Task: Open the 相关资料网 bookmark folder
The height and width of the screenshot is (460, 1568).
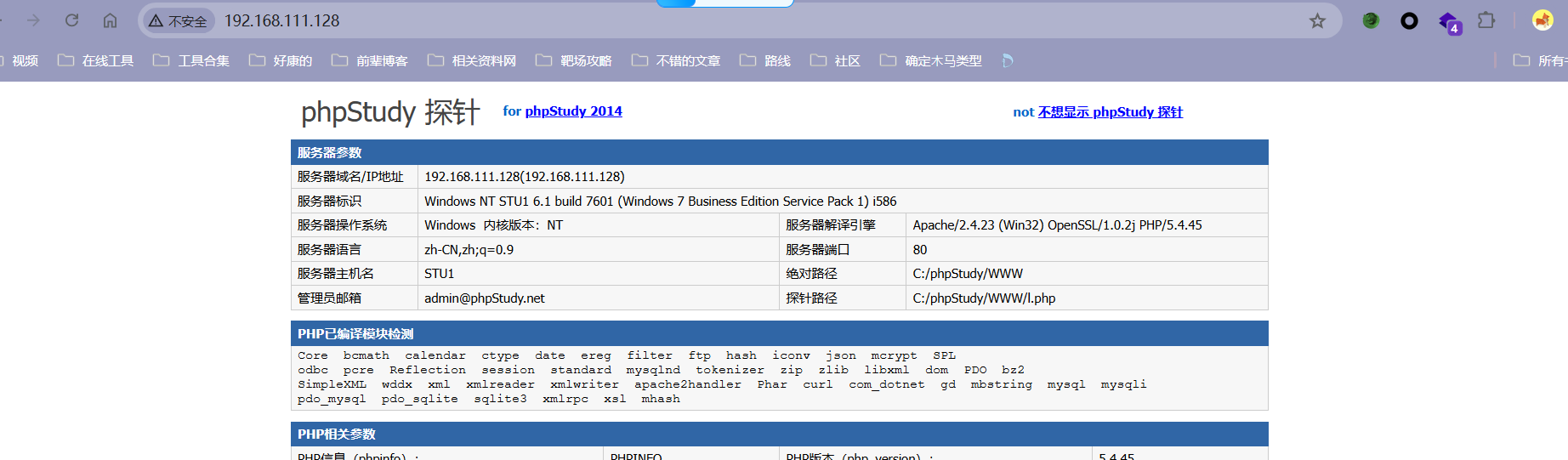Action: click(x=472, y=60)
